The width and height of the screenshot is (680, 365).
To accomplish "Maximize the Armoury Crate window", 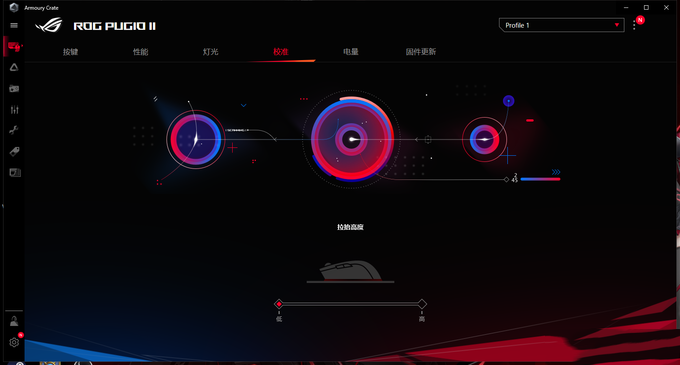I will pos(646,7).
